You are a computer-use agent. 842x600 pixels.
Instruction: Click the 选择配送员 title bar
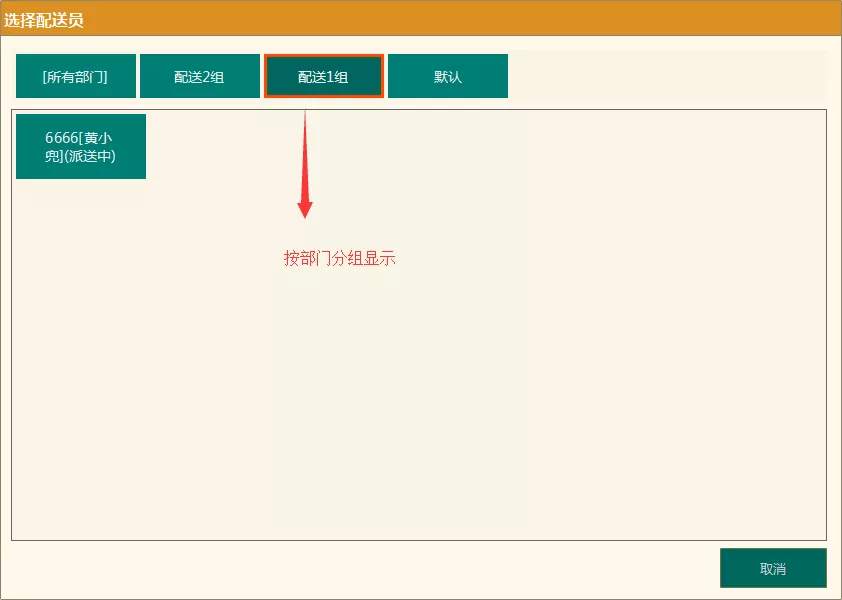point(420,19)
